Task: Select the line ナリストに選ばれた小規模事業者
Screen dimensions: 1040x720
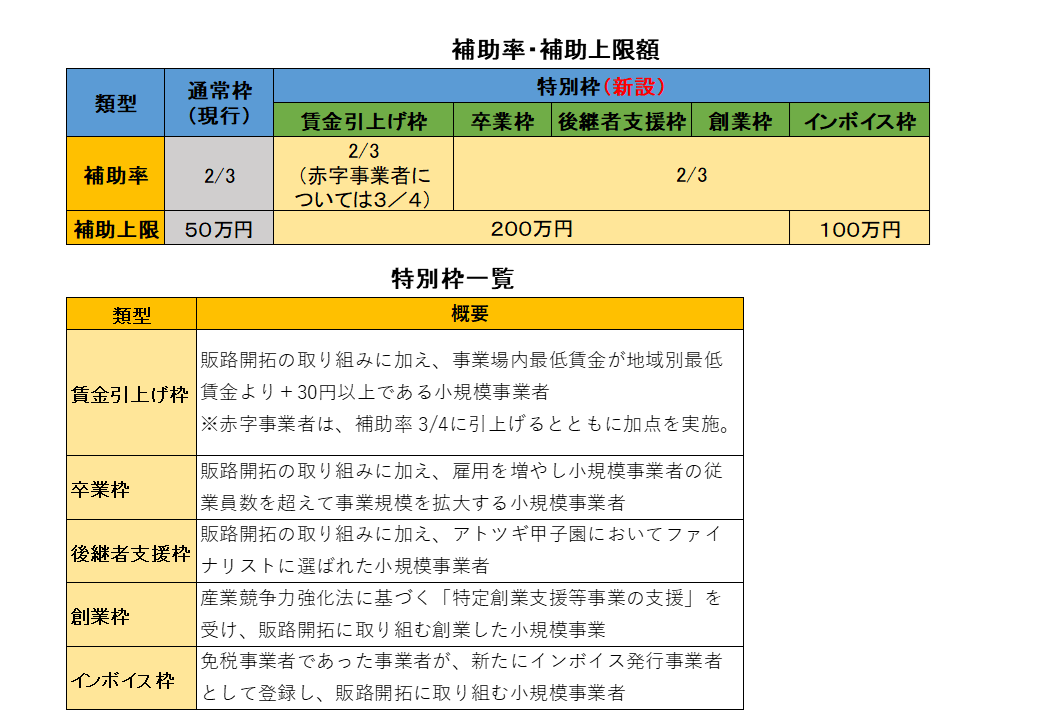Action: pyautogui.click(x=345, y=566)
